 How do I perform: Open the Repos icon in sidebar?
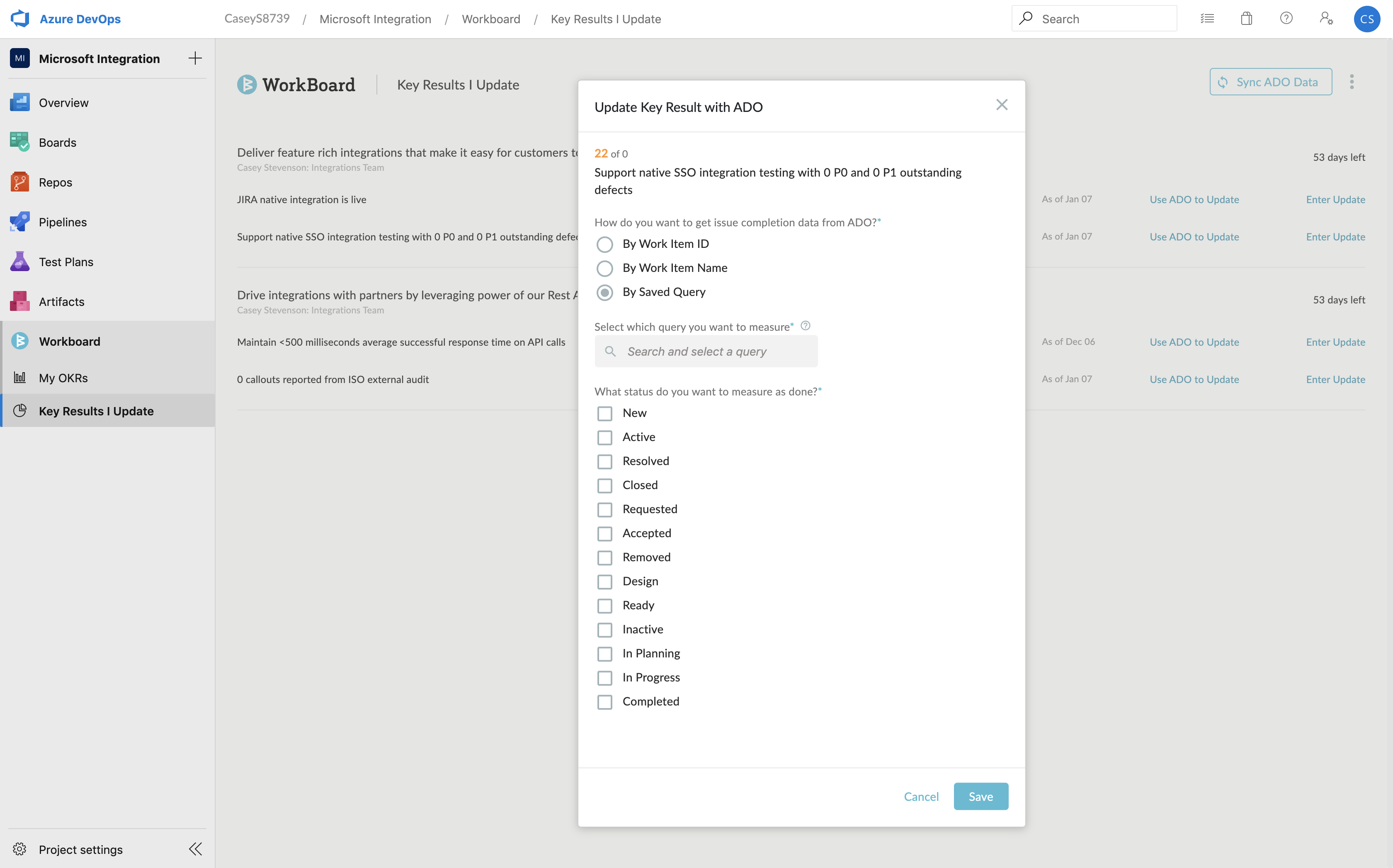pyautogui.click(x=19, y=182)
